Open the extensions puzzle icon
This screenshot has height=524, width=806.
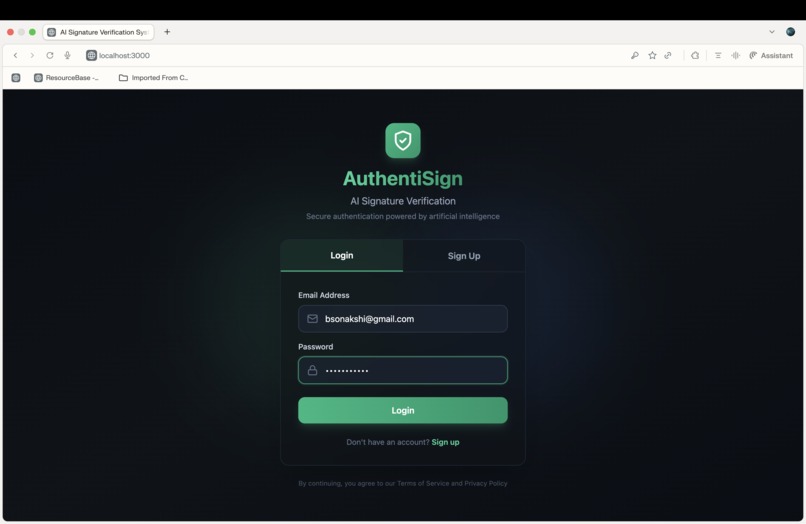(695, 56)
